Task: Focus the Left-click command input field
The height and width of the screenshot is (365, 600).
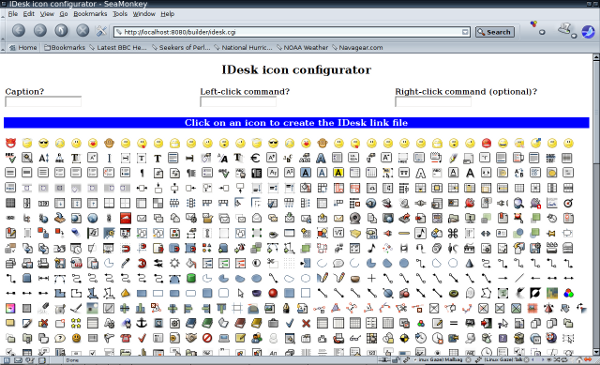Action: pos(238,102)
